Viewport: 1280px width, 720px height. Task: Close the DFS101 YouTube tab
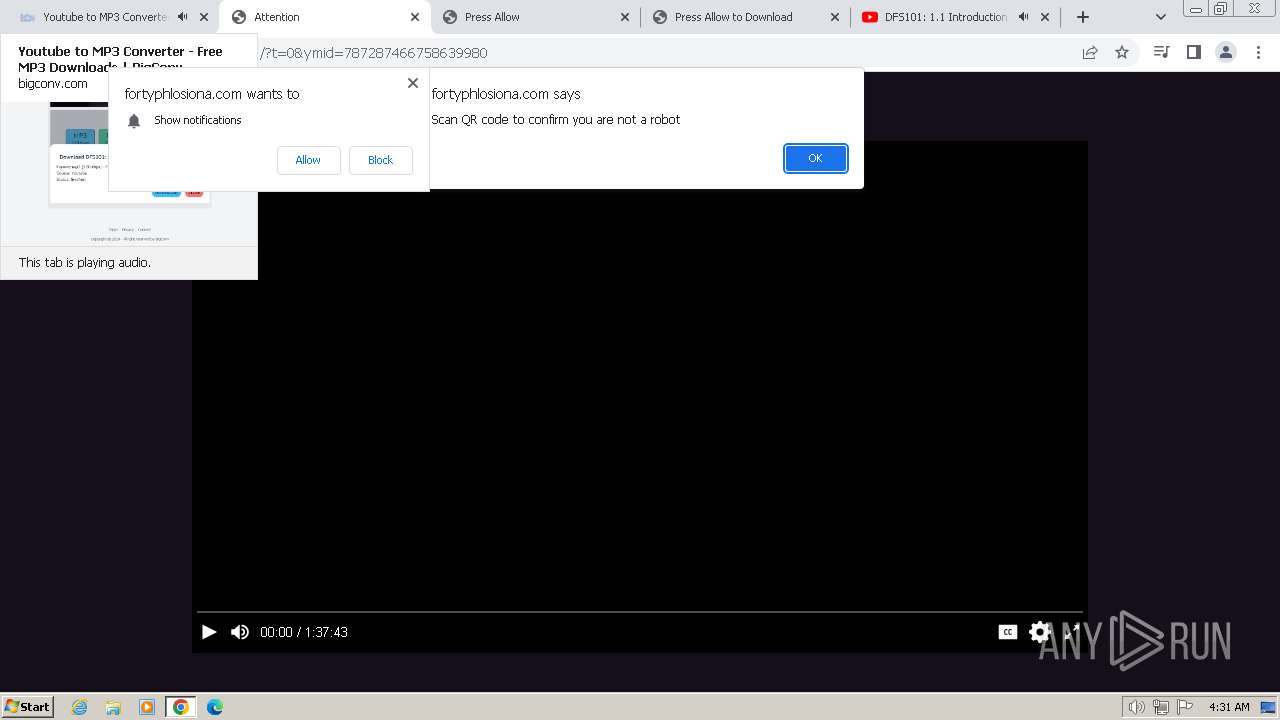pos(1045,17)
